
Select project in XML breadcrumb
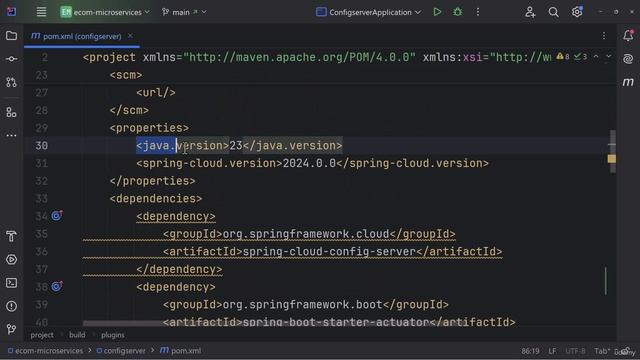pos(42,335)
